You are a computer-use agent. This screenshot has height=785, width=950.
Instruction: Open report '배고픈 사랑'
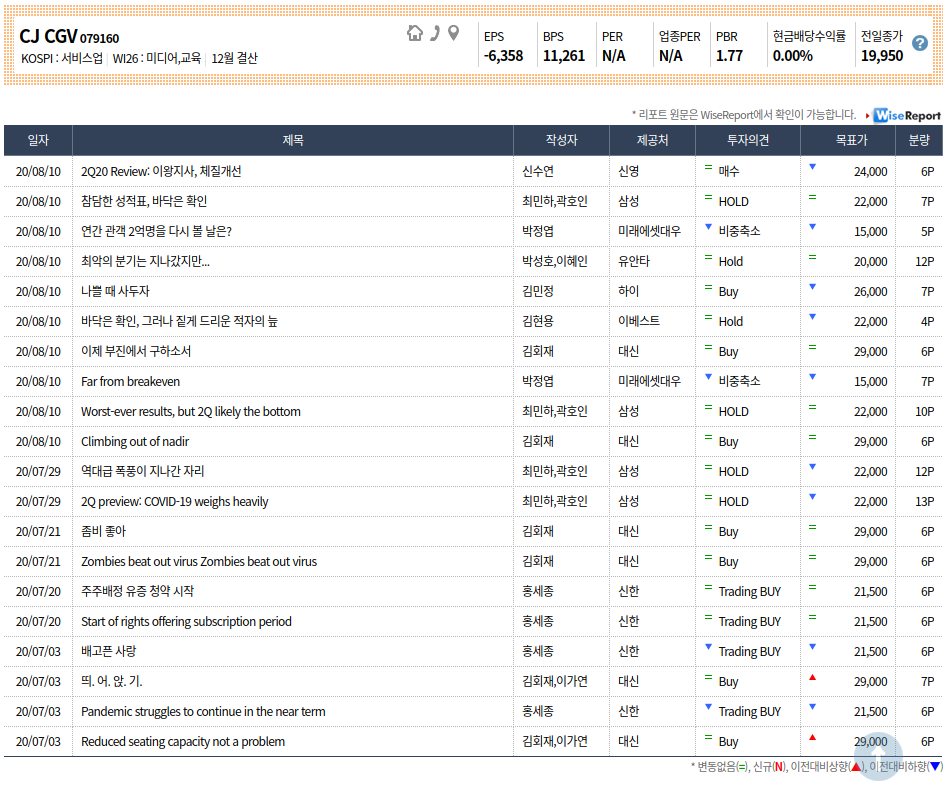click(108, 651)
